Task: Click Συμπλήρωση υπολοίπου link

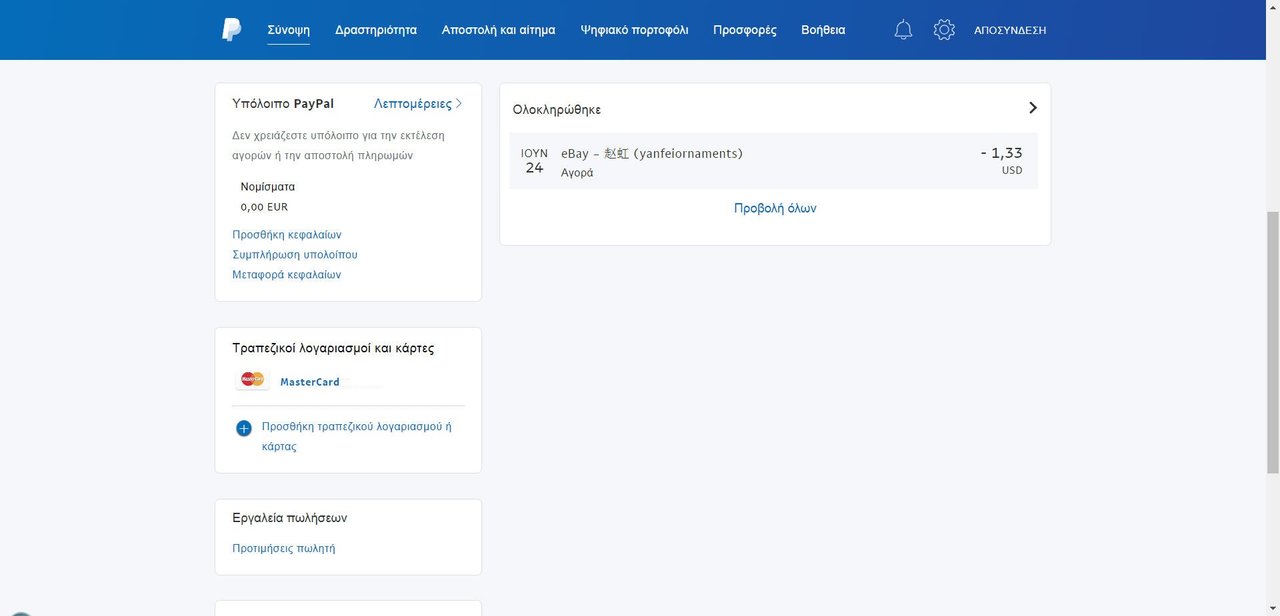Action: (295, 254)
